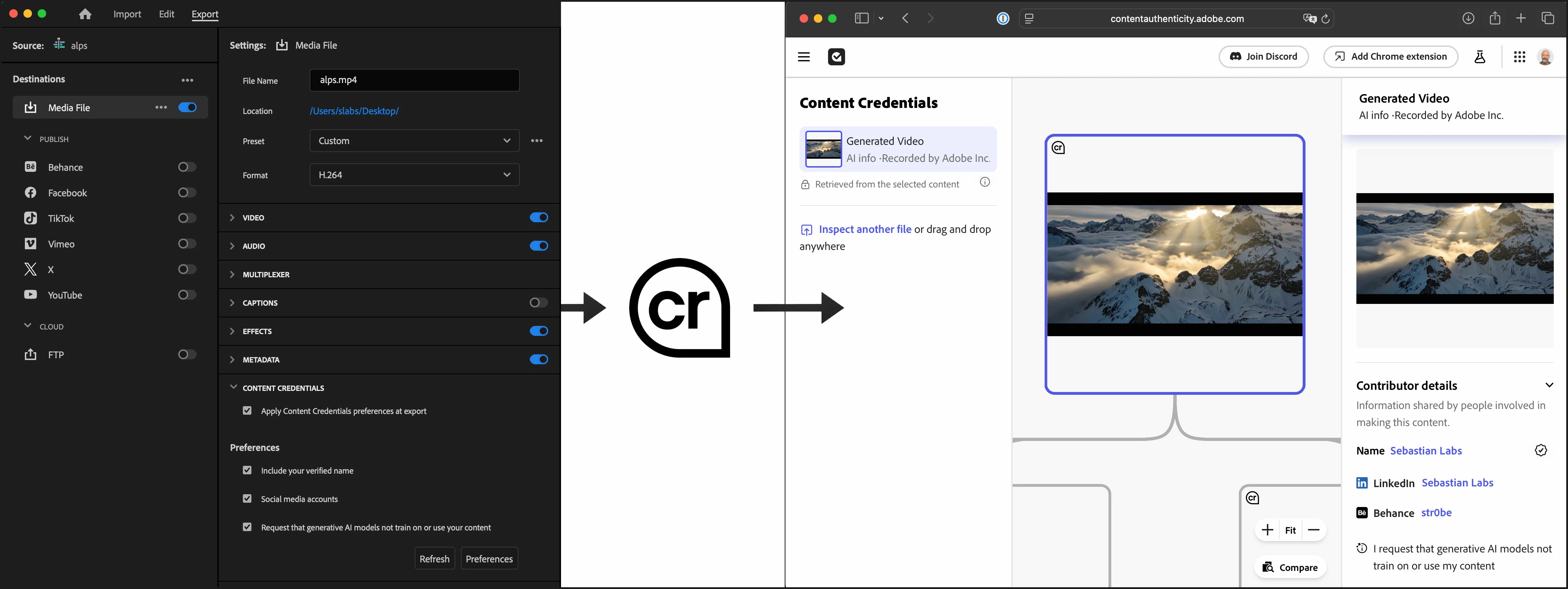Viewport: 1568px width, 589px height.
Task: Uncheck Social media accounts checkbox
Action: click(x=247, y=498)
